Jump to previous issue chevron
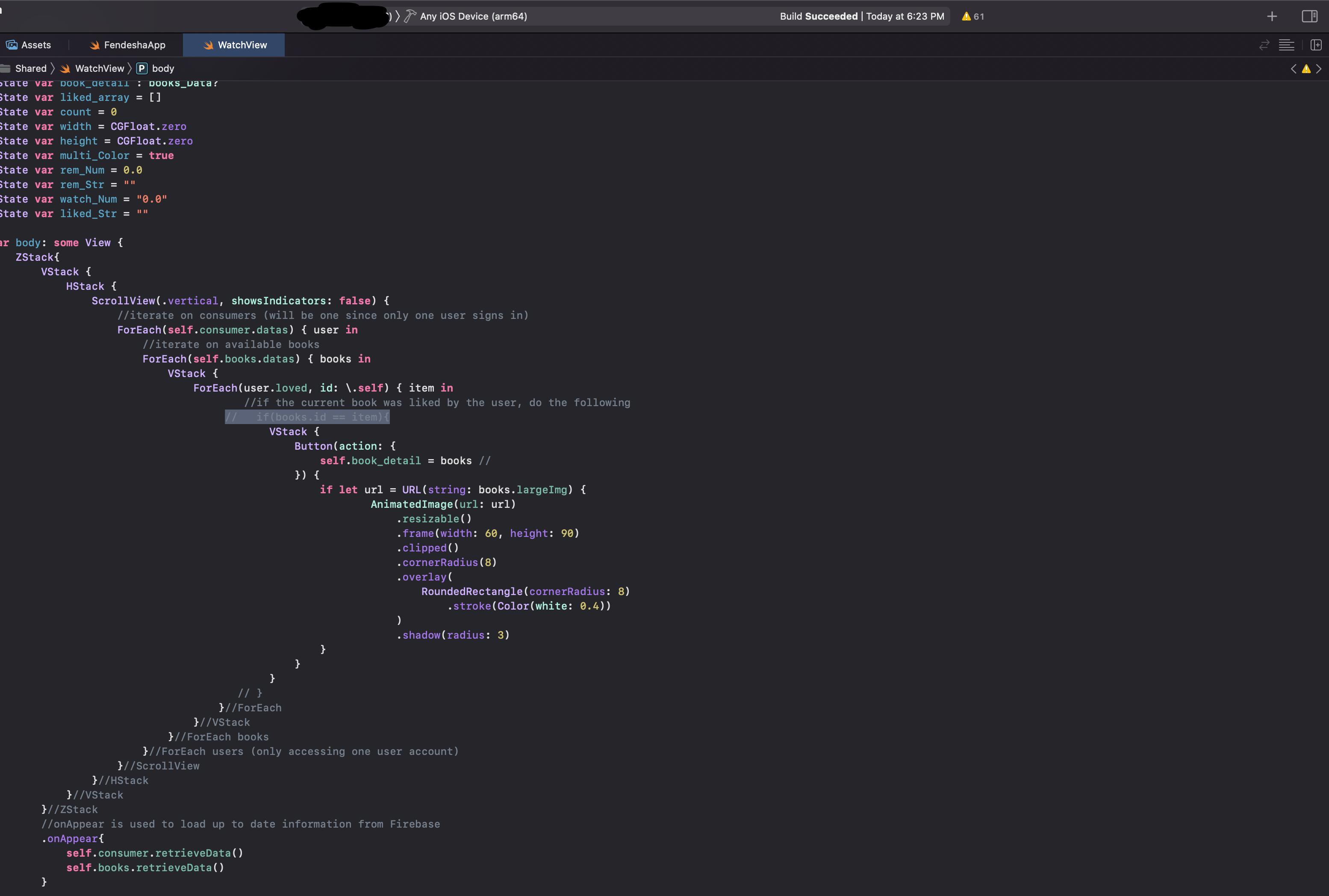Image resolution: width=1329 pixels, height=896 pixels. pyautogui.click(x=1294, y=68)
